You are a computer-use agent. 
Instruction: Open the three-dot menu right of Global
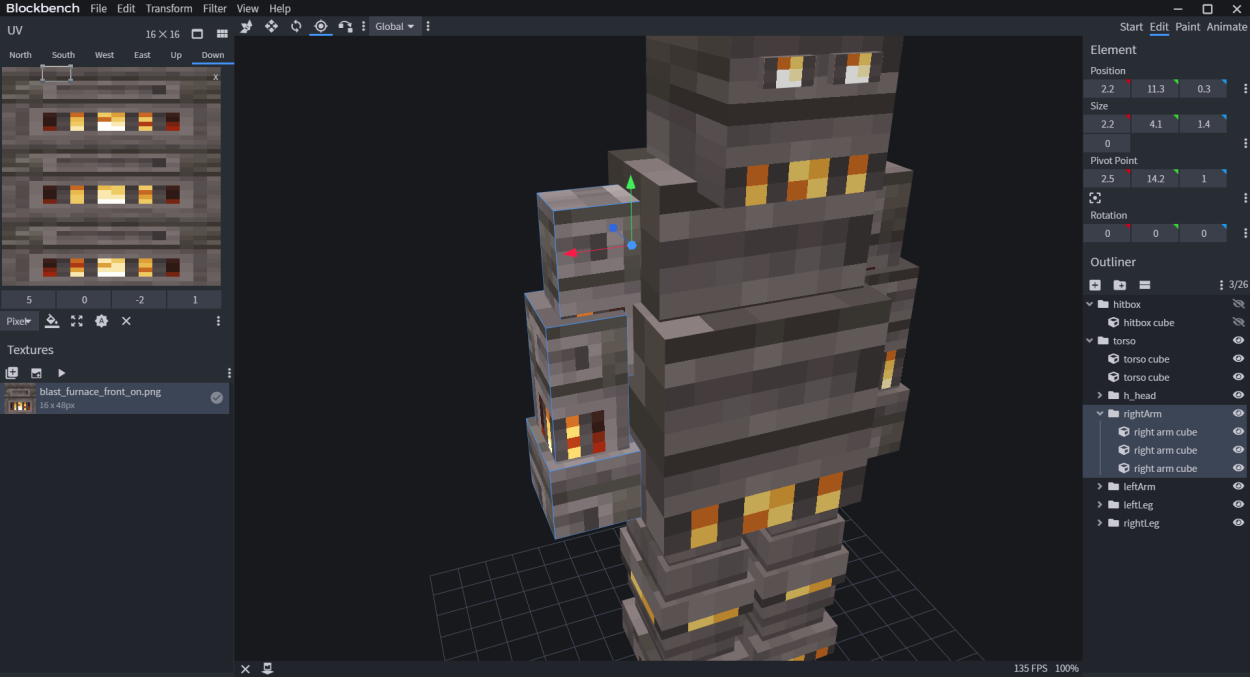click(428, 26)
